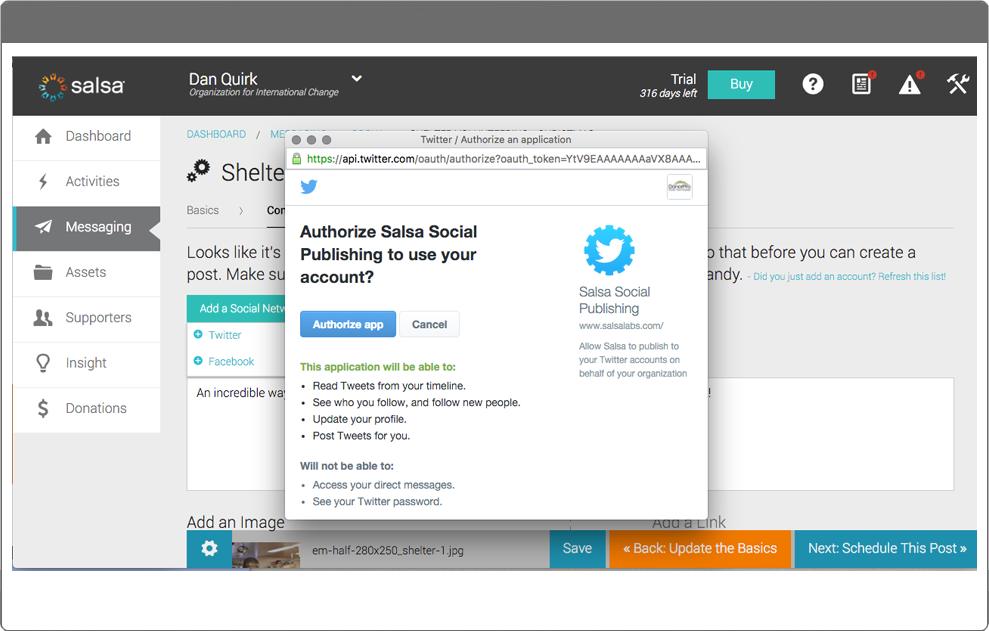Viewport: 989px width, 631px height.
Task: Click the plus icon next to Facebook
Action: (x=198, y=361)
